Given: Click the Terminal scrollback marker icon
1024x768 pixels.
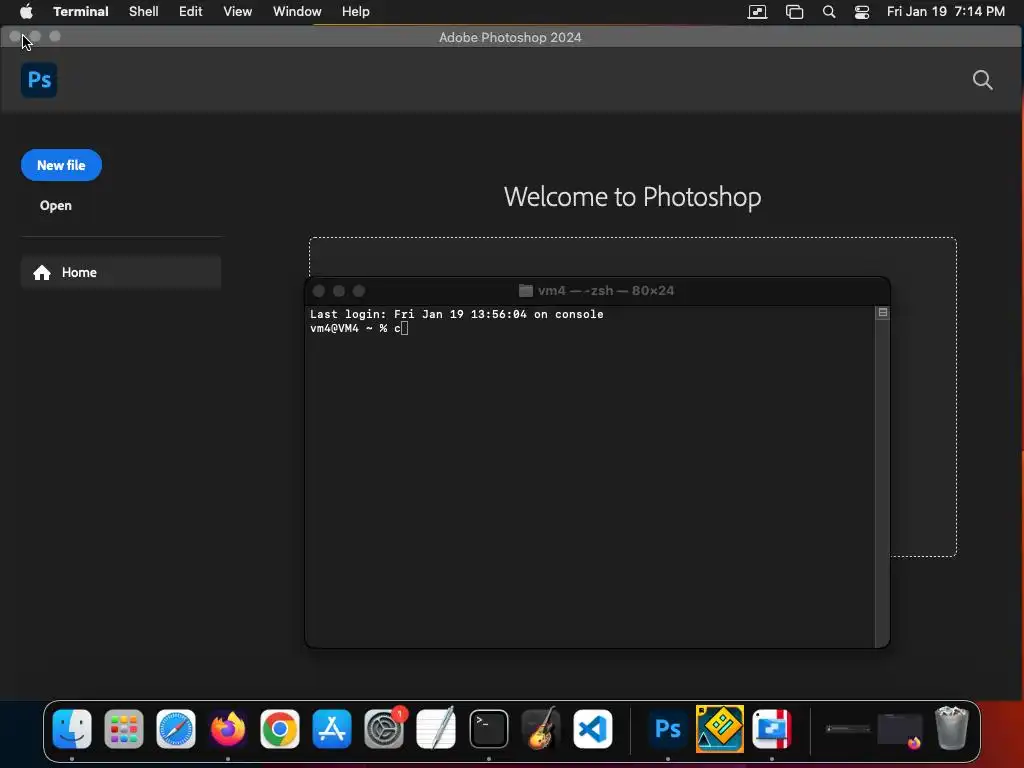Looking at the screenshot, I should (x=882, y=313).
